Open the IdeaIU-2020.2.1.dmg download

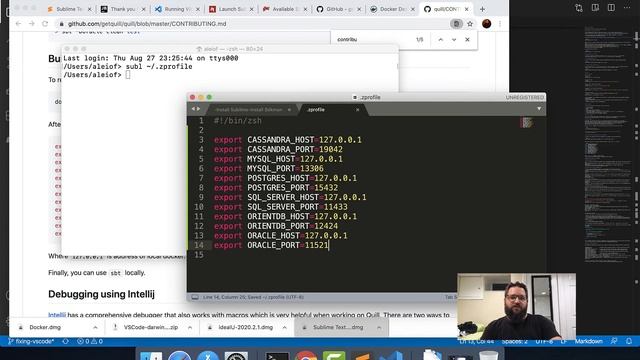[245, 327]
